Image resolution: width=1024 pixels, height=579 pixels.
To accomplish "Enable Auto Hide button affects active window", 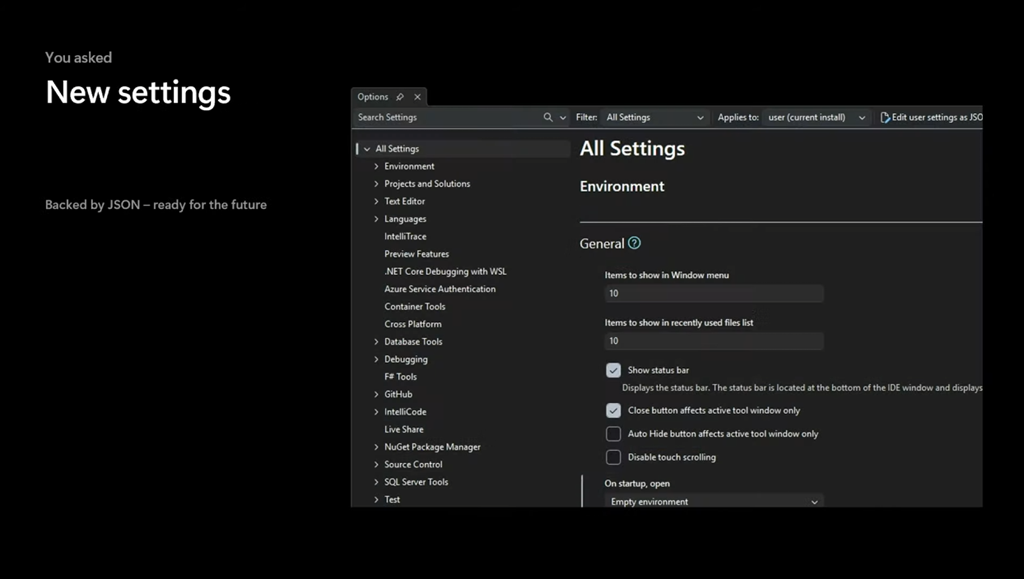I will 613,434.
